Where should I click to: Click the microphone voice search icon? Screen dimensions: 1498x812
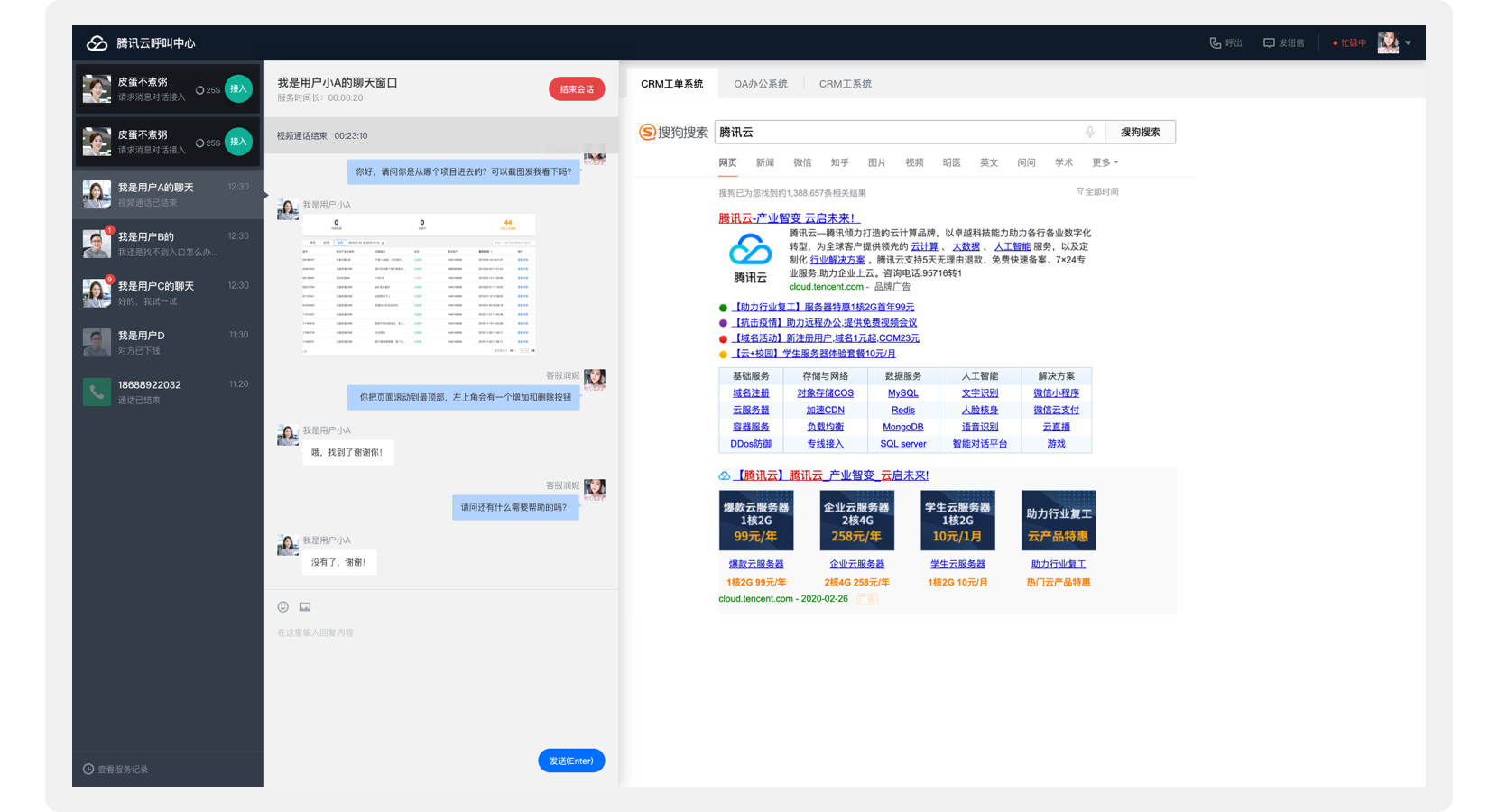(1090, 133)
